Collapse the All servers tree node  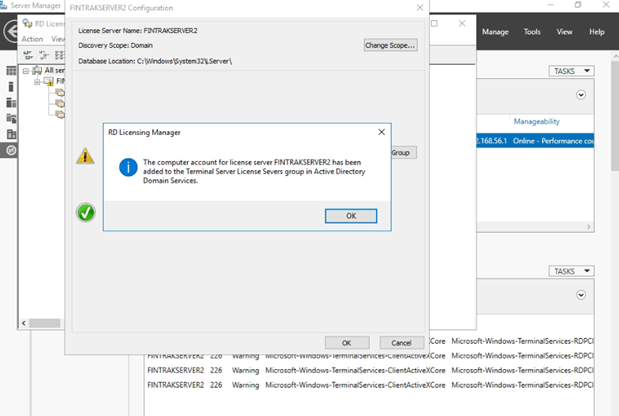tap(24, 71)
